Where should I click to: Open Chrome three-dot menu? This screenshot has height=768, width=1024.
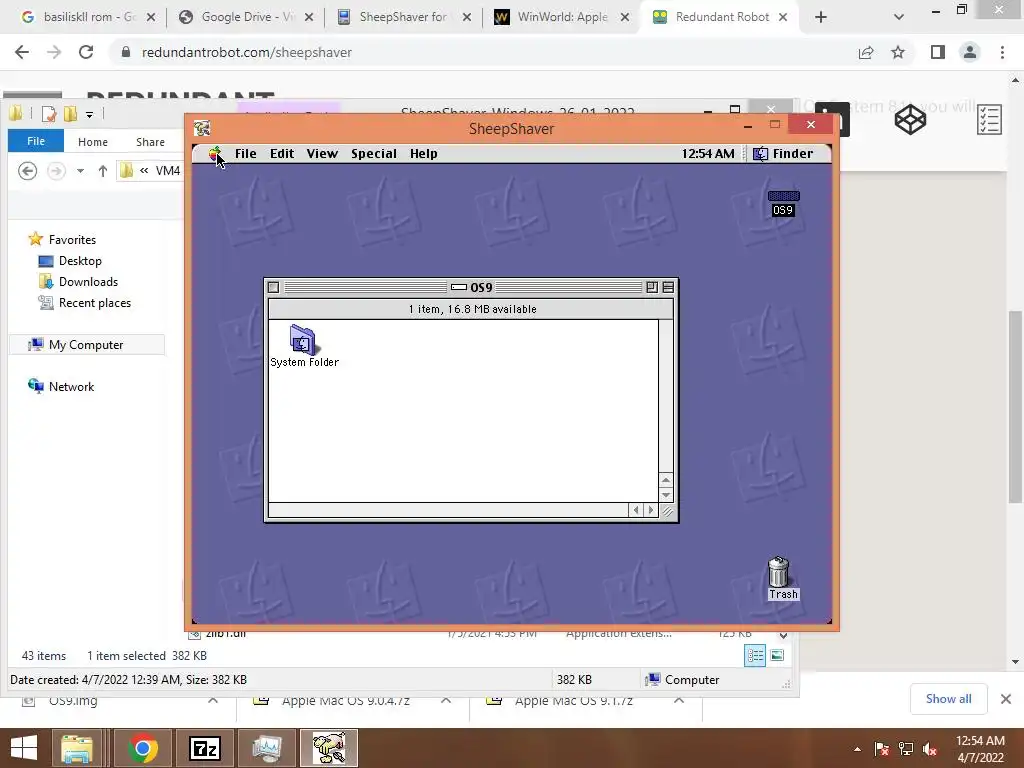(1002, 52)
